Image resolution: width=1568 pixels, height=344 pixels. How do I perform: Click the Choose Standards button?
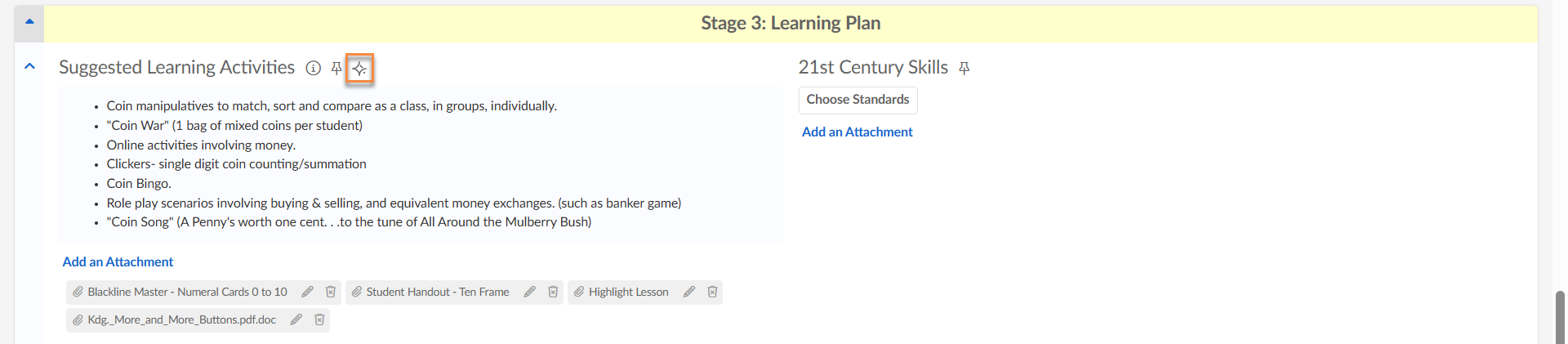point(857,100)
